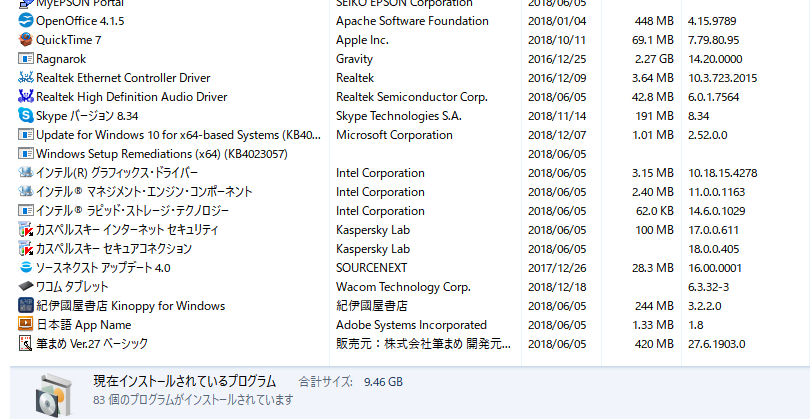Select the Ragnarok program name

61,59
